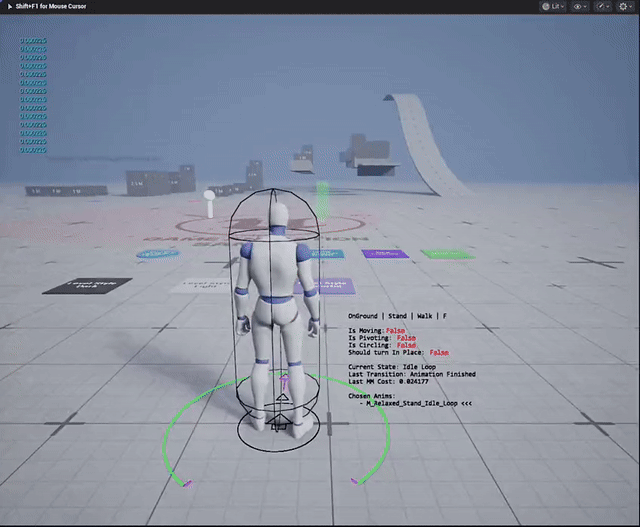
Task: Open the brush-icon dropdown in the viewport toolbar
Action: [603, 6]
